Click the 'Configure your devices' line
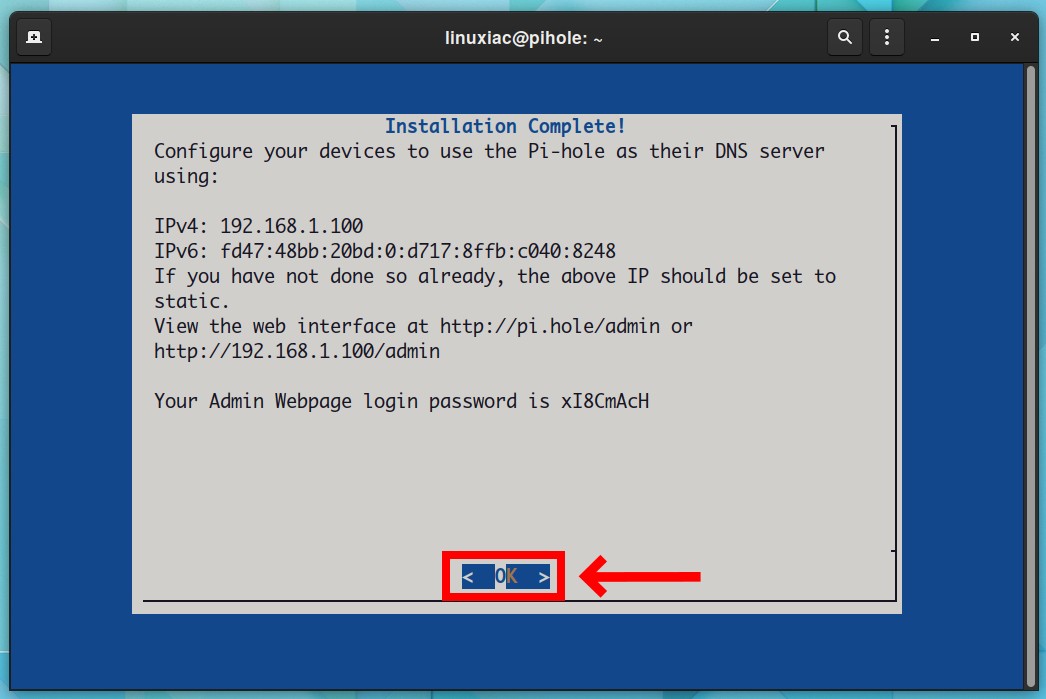The image size is (1046, 699). click(489, 151)
